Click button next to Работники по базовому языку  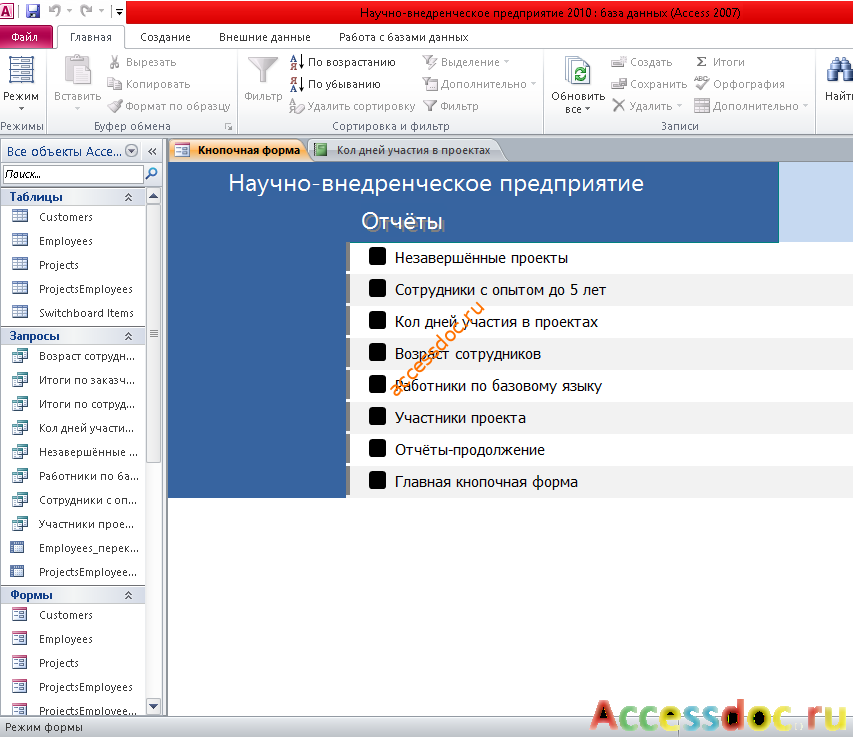[377, 384]
